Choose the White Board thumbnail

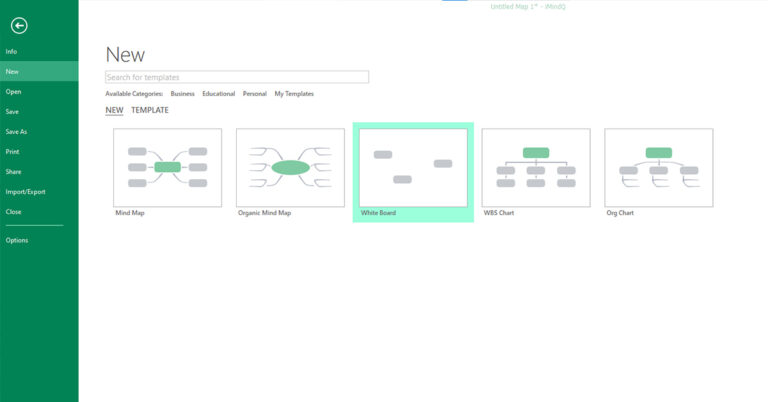413,167
